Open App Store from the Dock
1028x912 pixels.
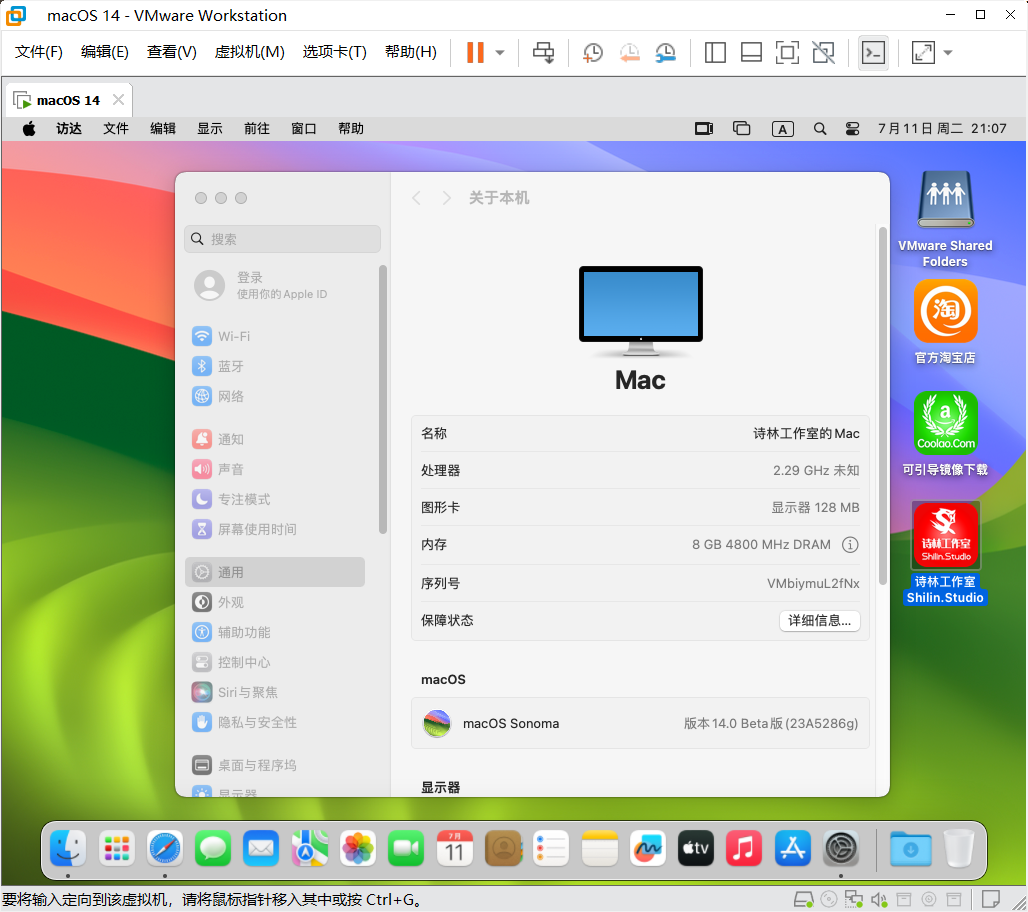point(793,848)
